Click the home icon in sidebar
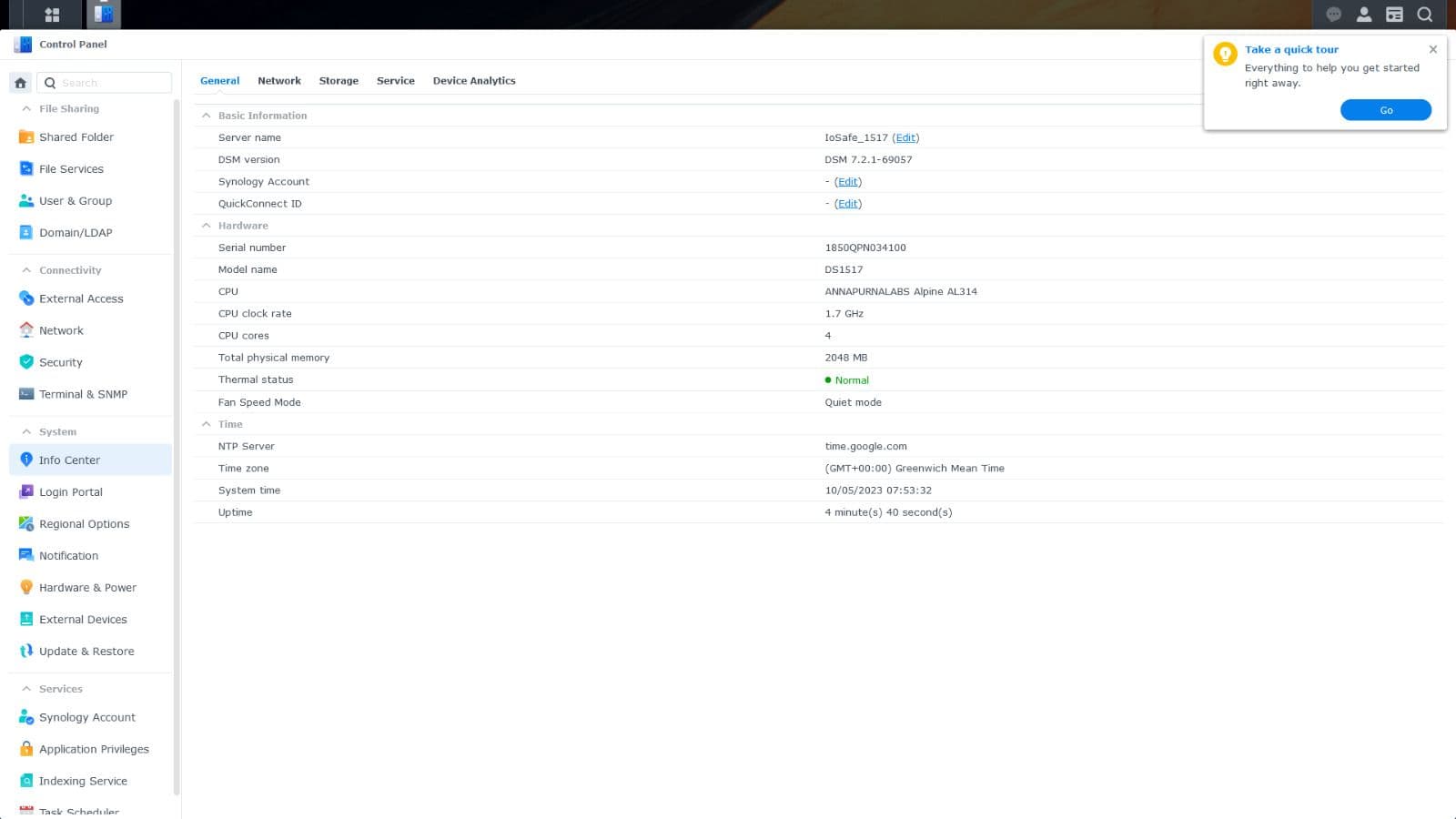This screenshot has width=1456, height=819. (20, 83)
